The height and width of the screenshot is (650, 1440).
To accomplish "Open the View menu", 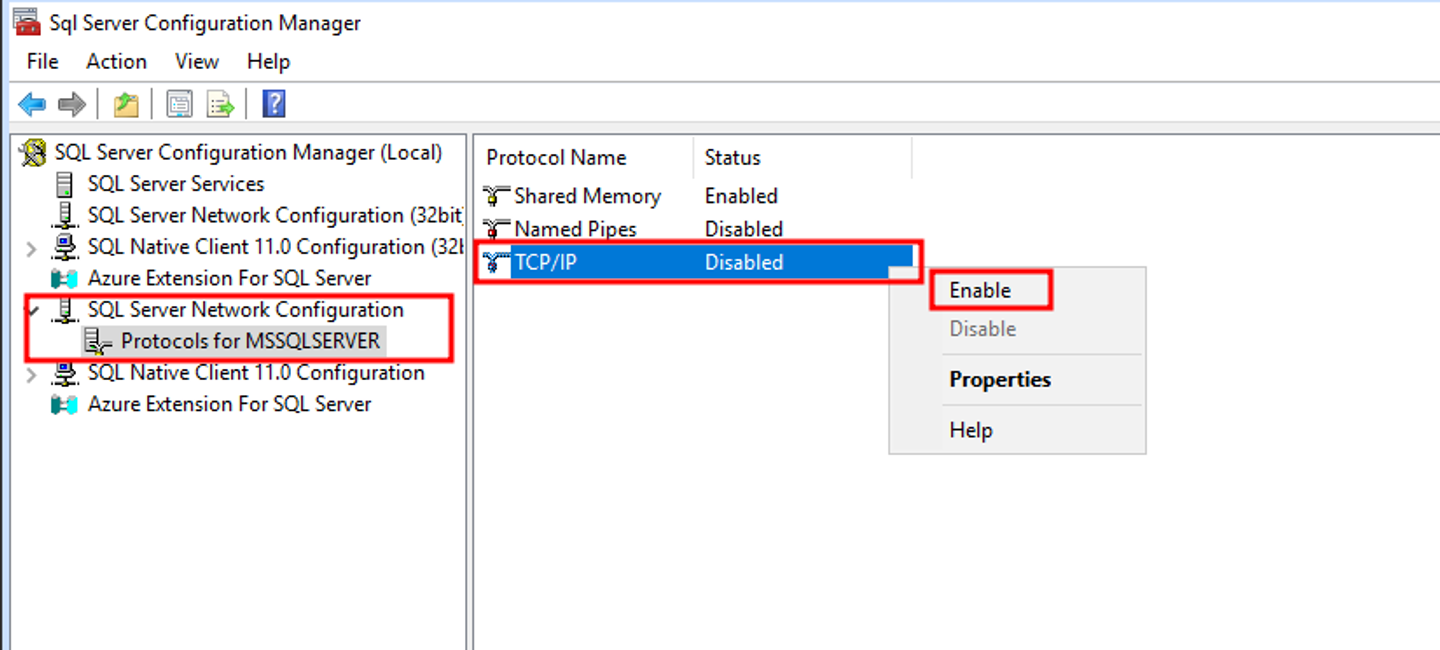I will pyautogui.click(x=197, y=62).
